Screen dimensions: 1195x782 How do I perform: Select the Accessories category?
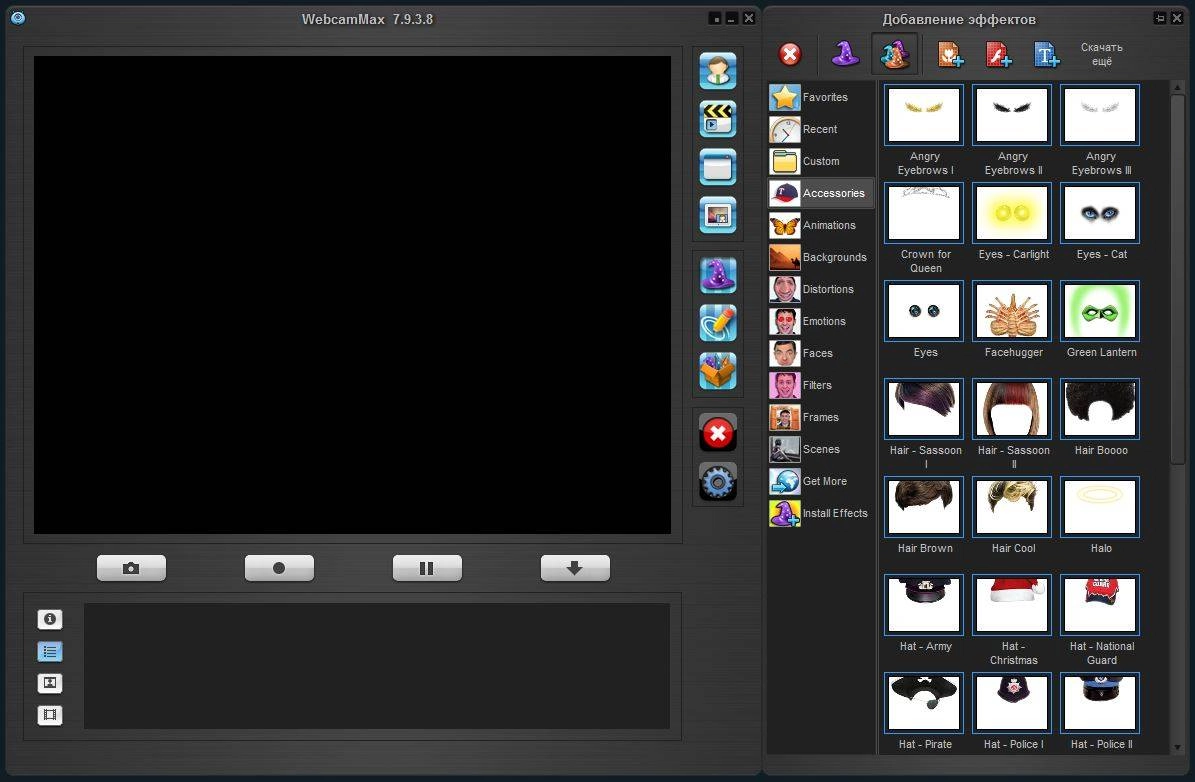tap(821, 194)
